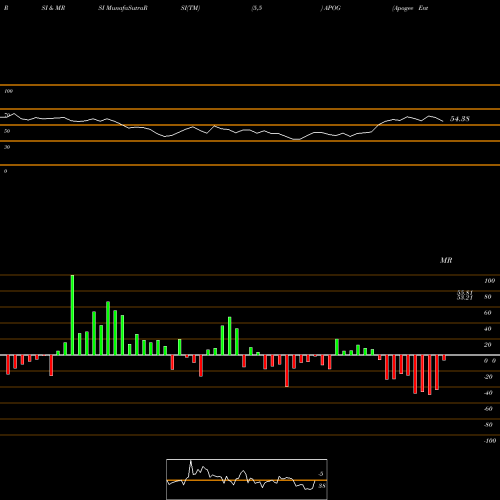Click the overlapping 55.51 value near MR axis
The height and width of the screenshot is (500, 500).
pyautogui.click(x=465, y=293)
